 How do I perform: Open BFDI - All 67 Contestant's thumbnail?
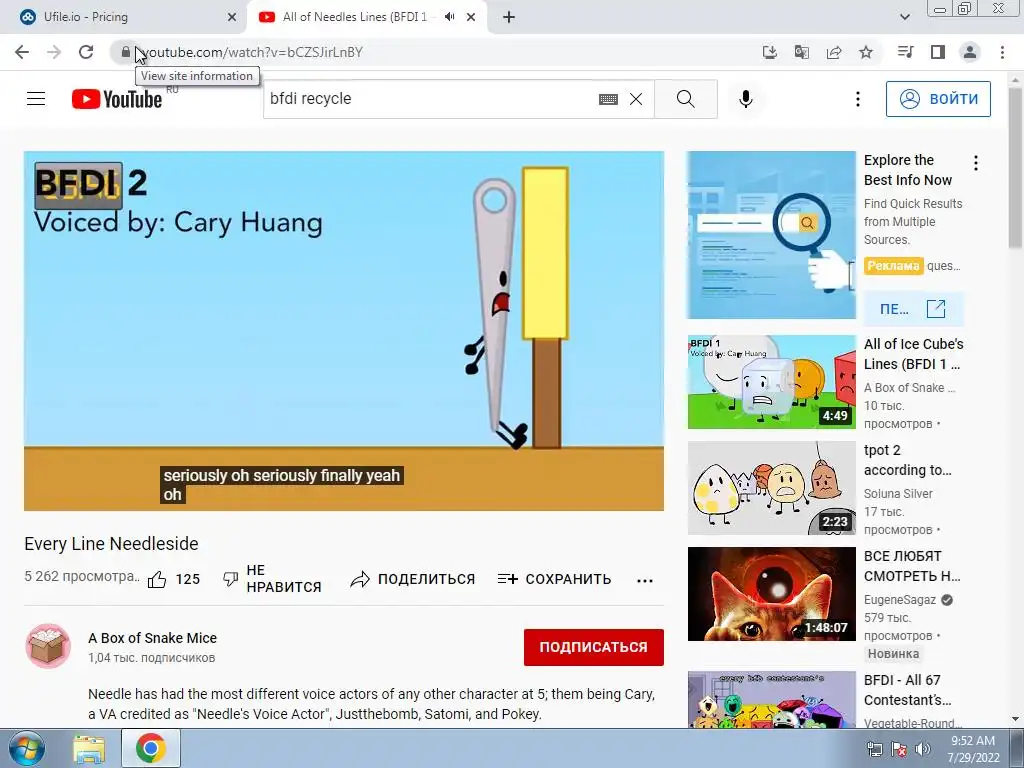pyautogui.click(x=771, y=699)
